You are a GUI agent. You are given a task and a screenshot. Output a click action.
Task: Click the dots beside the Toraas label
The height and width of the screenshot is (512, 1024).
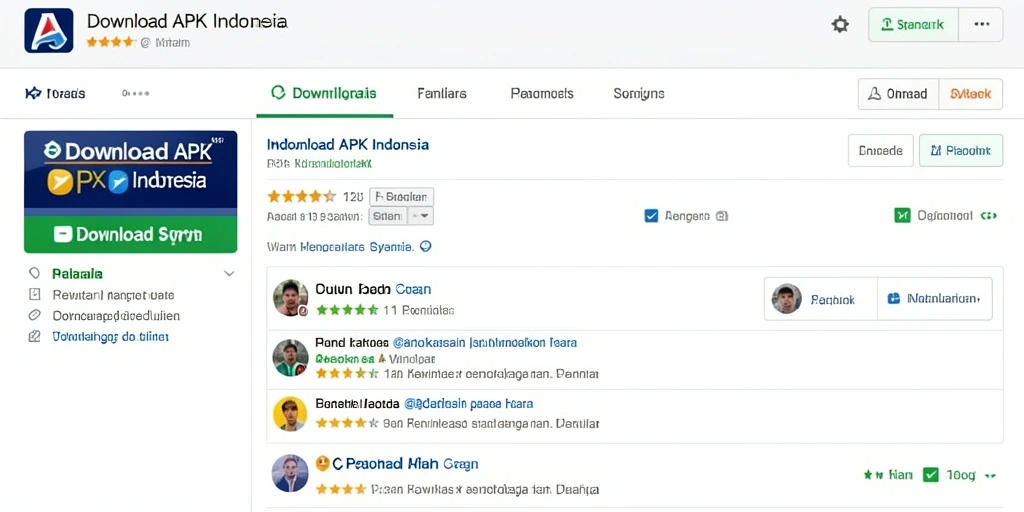[x=136, y=93]
